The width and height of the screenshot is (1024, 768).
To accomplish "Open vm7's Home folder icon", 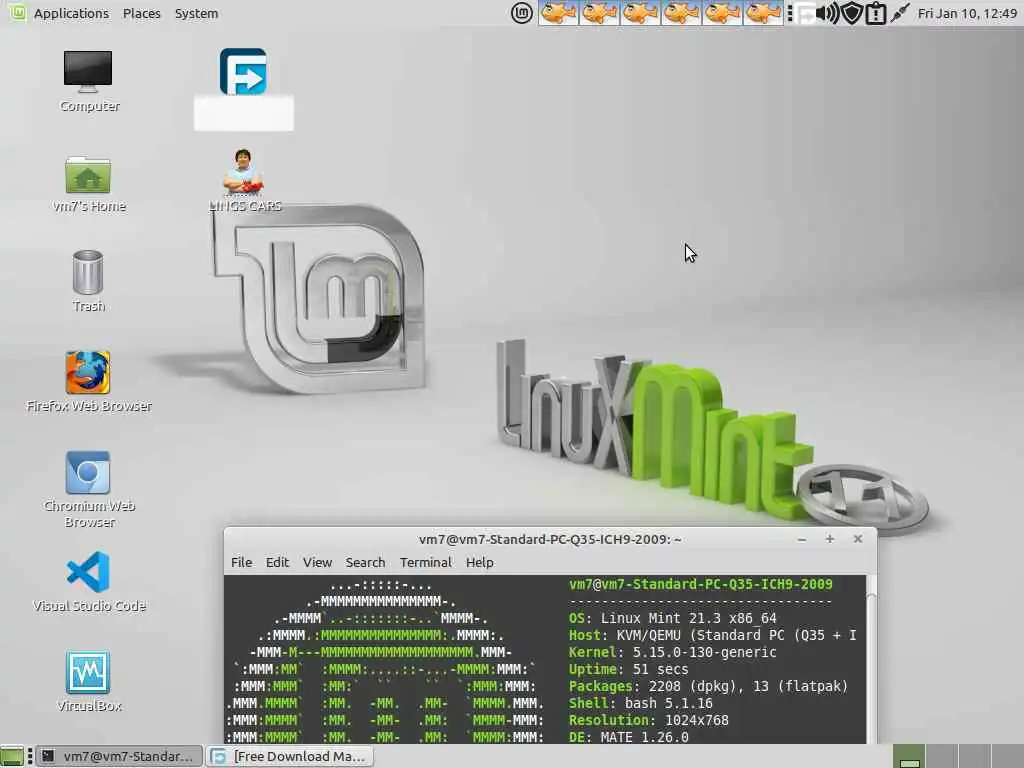I will [x=88, y=184].
